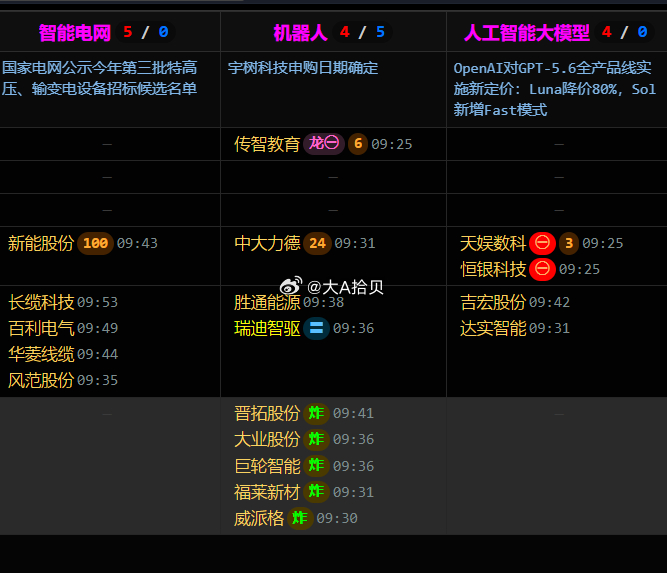The height and width of the screenshot is (573, 667).
Task: Open stock 福莱新材
Action: point(267,492)
